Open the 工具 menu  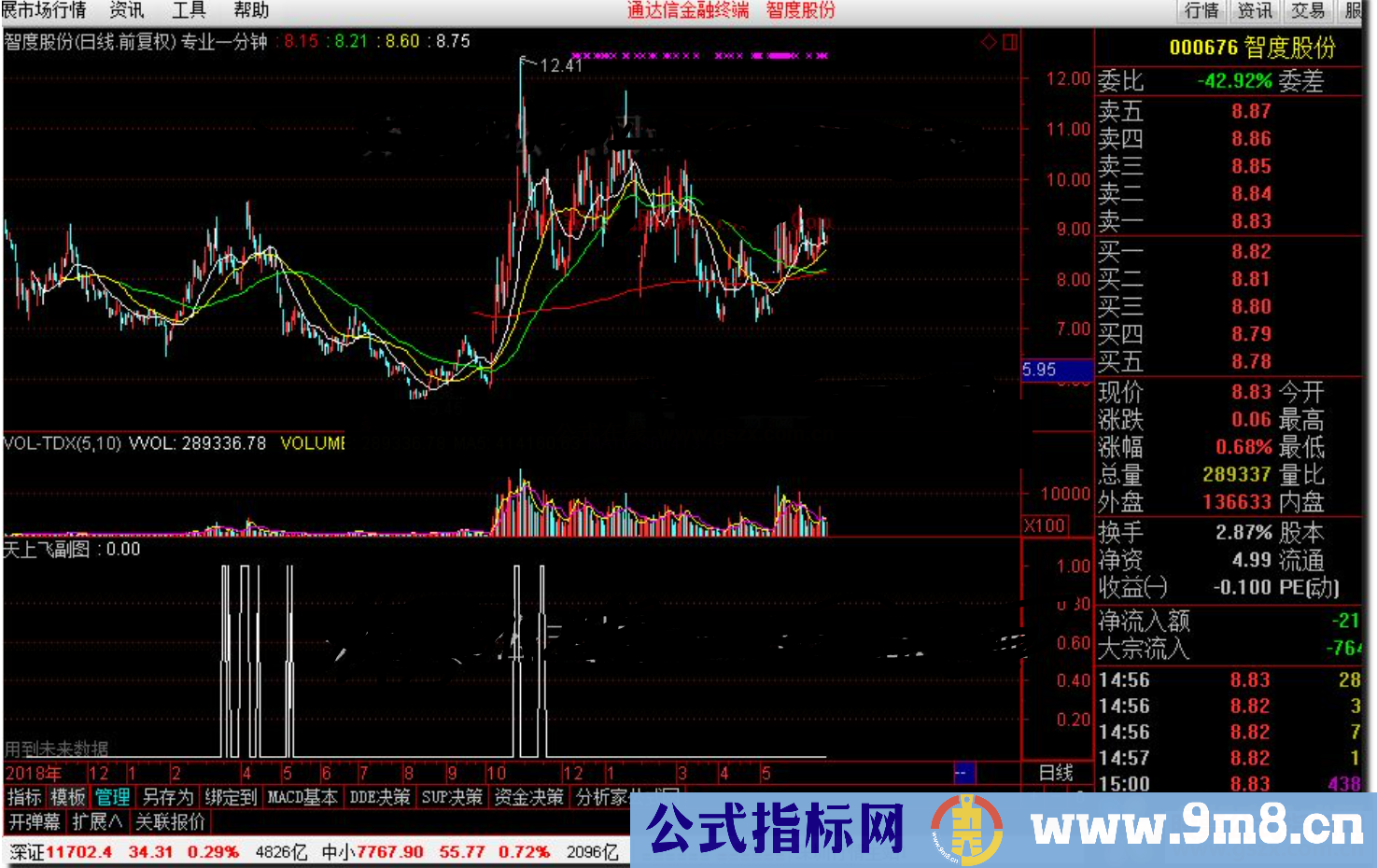(190, 11)
